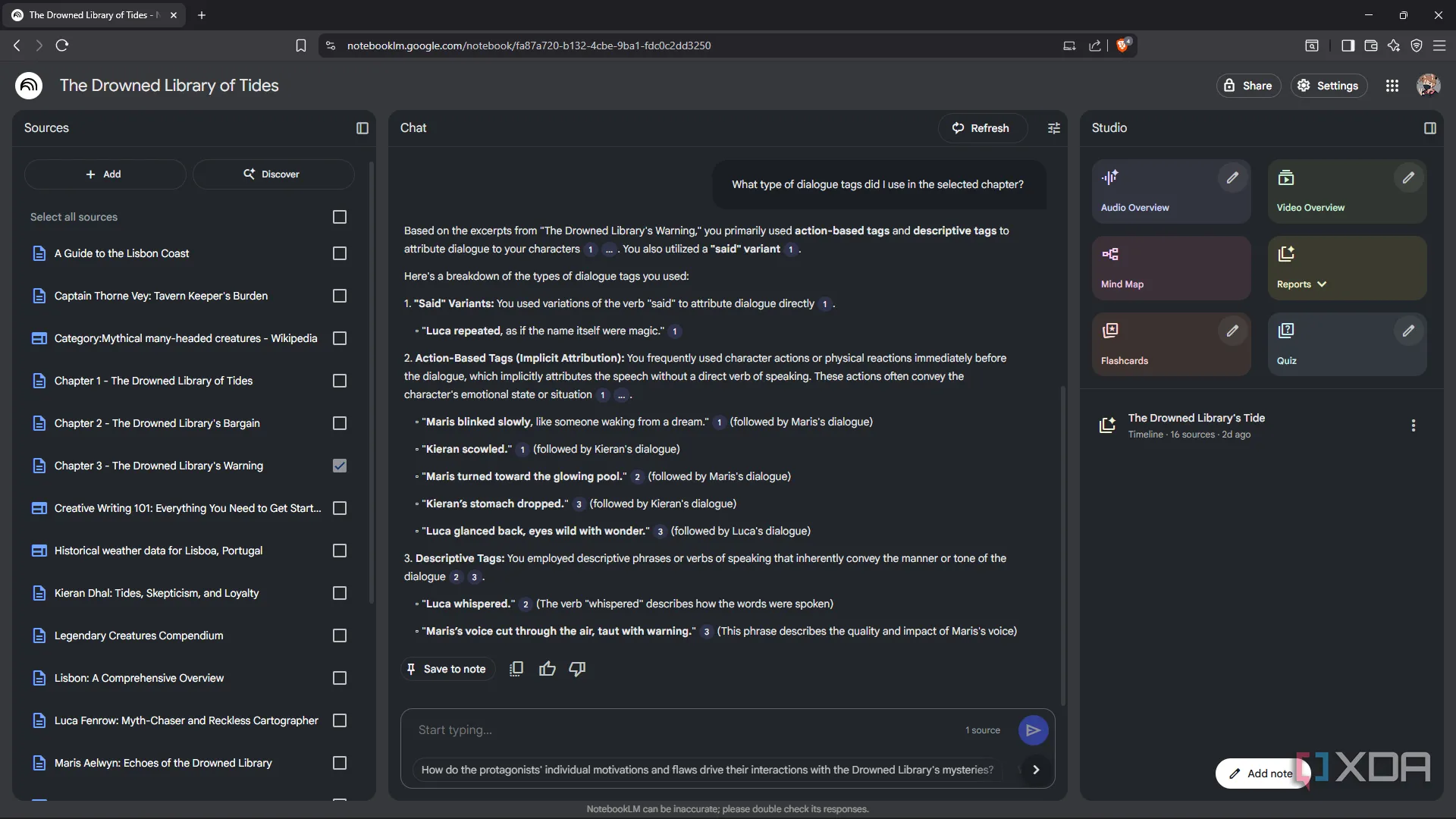The image size is (1456, 819).
Task: Open the Mind Map tile
Action: [x=1171, y=268]
